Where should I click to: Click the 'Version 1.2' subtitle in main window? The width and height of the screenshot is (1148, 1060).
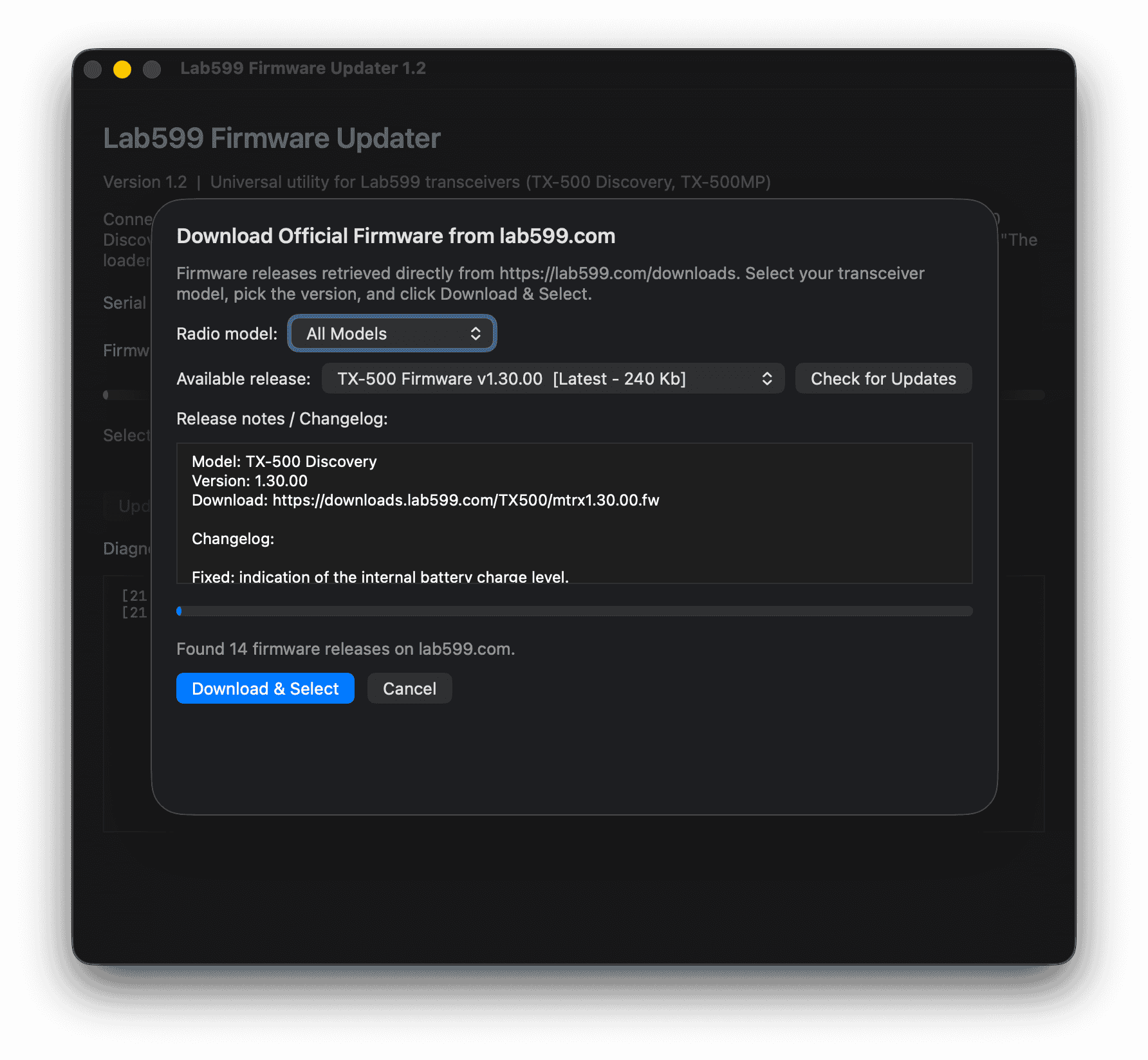(145, 182)
